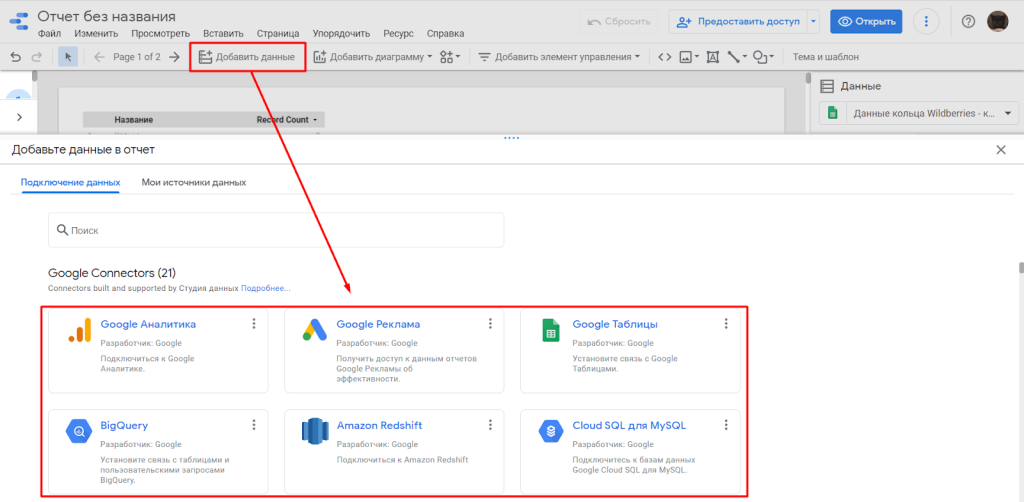Open the user account avatar
1024x502 pixels.
997,21
